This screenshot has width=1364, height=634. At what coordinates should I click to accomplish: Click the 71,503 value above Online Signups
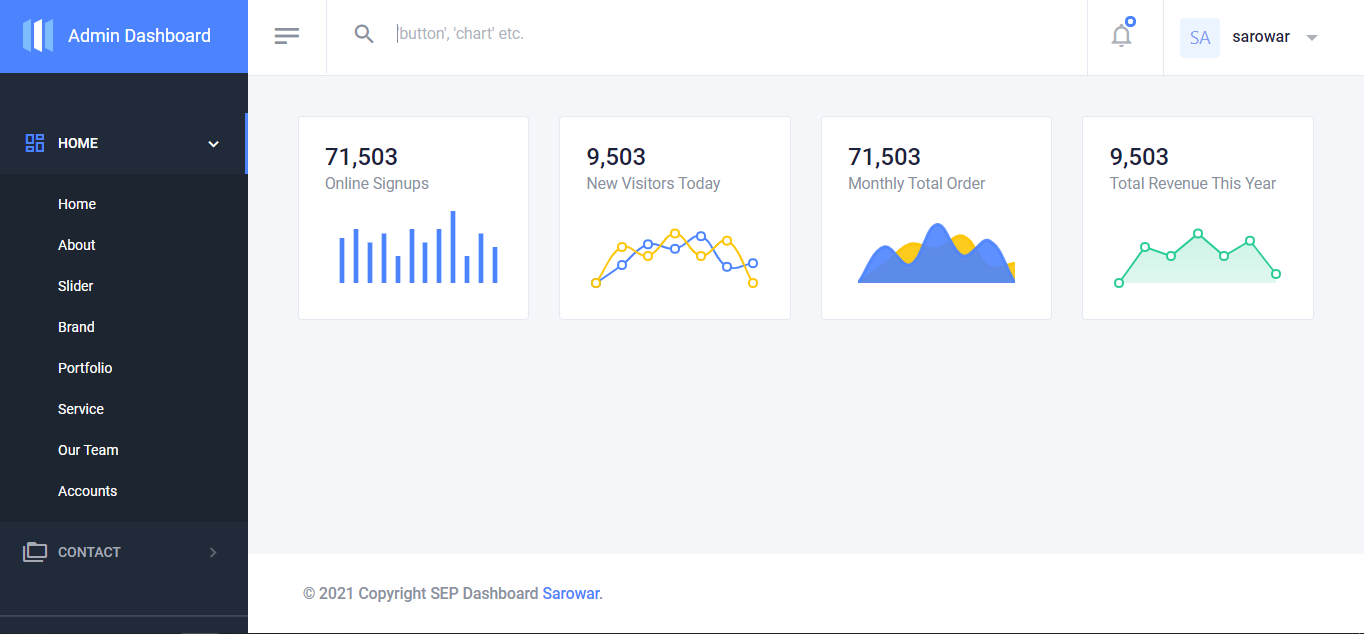(361, 157)
